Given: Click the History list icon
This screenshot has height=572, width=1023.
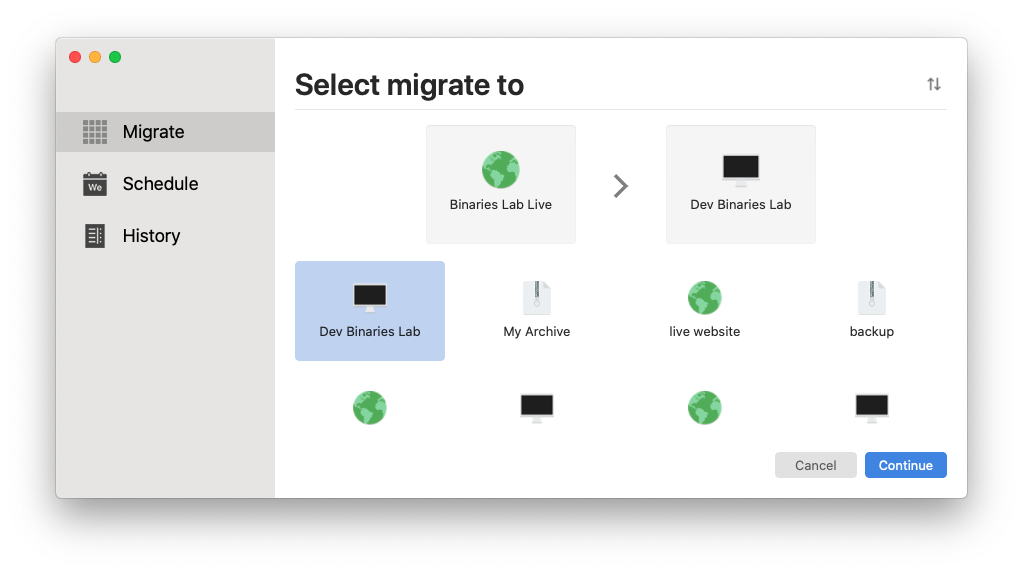Looking at the screenshot, I should [95, 235].
